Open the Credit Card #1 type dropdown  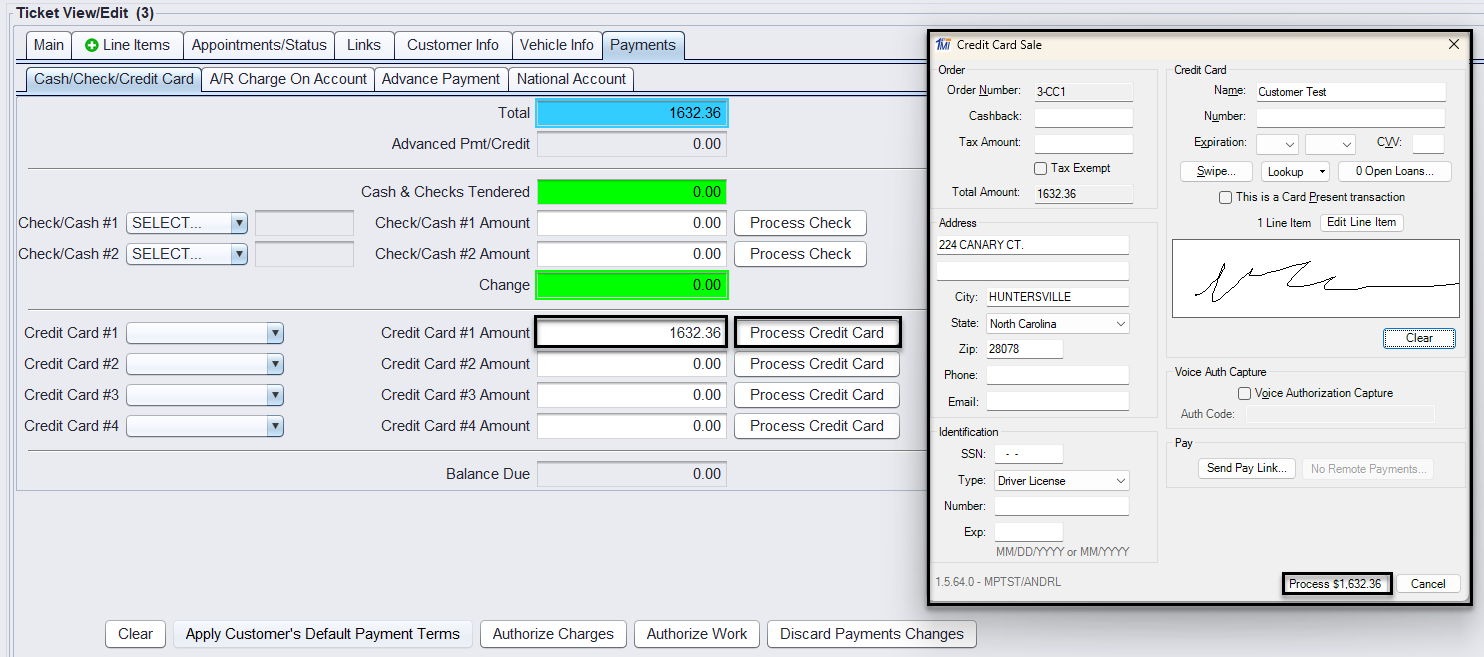[x=275, y=333]
